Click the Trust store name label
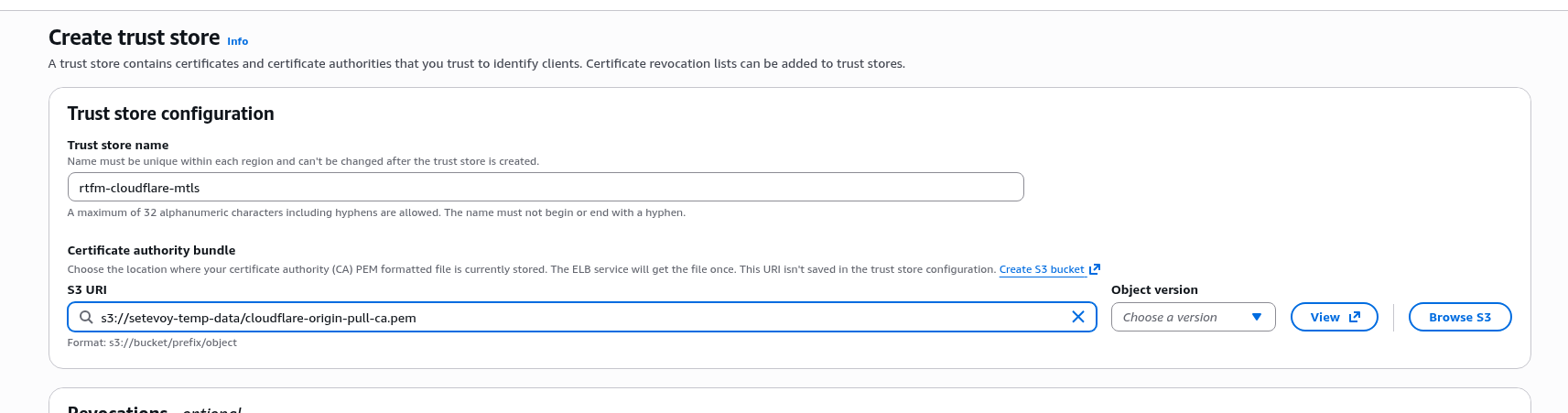Image resolution: width=1568 pixels, height=413 pixels. point(118,145)
